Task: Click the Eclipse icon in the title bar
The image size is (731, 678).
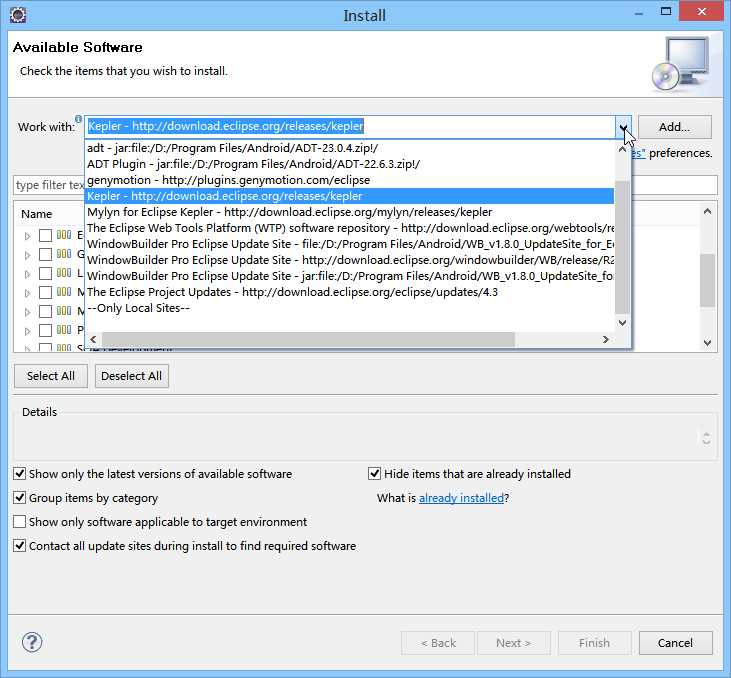Action: [x=18, y=15]
